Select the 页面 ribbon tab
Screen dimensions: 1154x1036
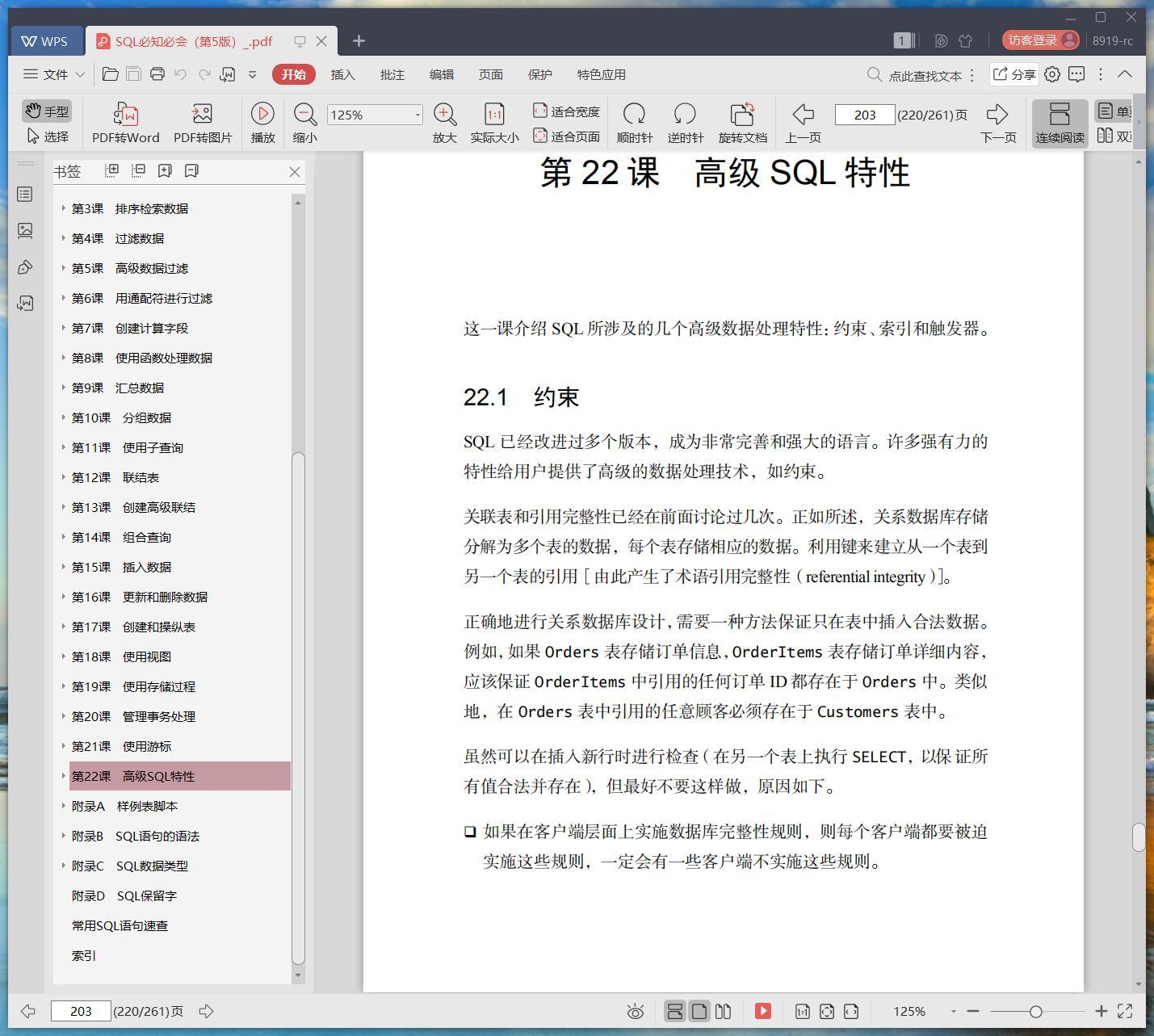[490, 74]
